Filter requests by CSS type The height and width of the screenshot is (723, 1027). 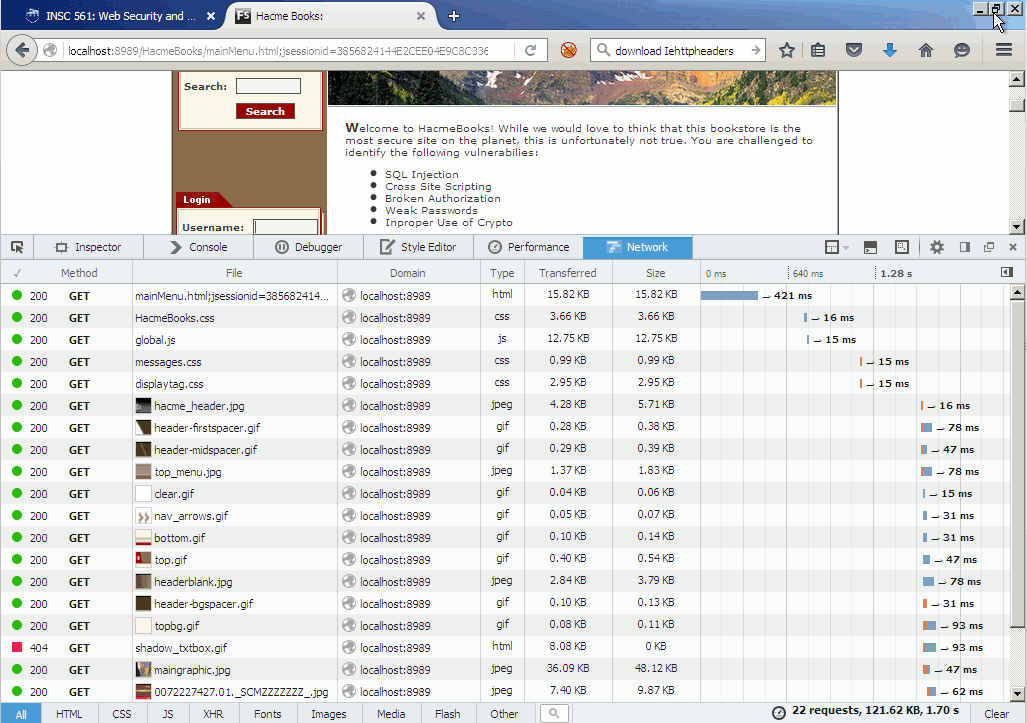click(121, 713)
